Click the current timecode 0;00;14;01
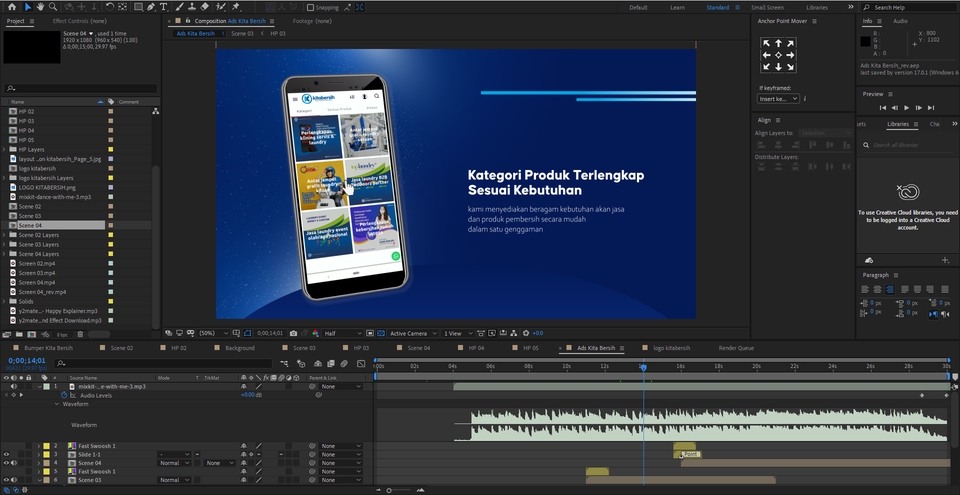Viewport: 960px width, 495px height. pyautogui.click(x=27, y=361)
